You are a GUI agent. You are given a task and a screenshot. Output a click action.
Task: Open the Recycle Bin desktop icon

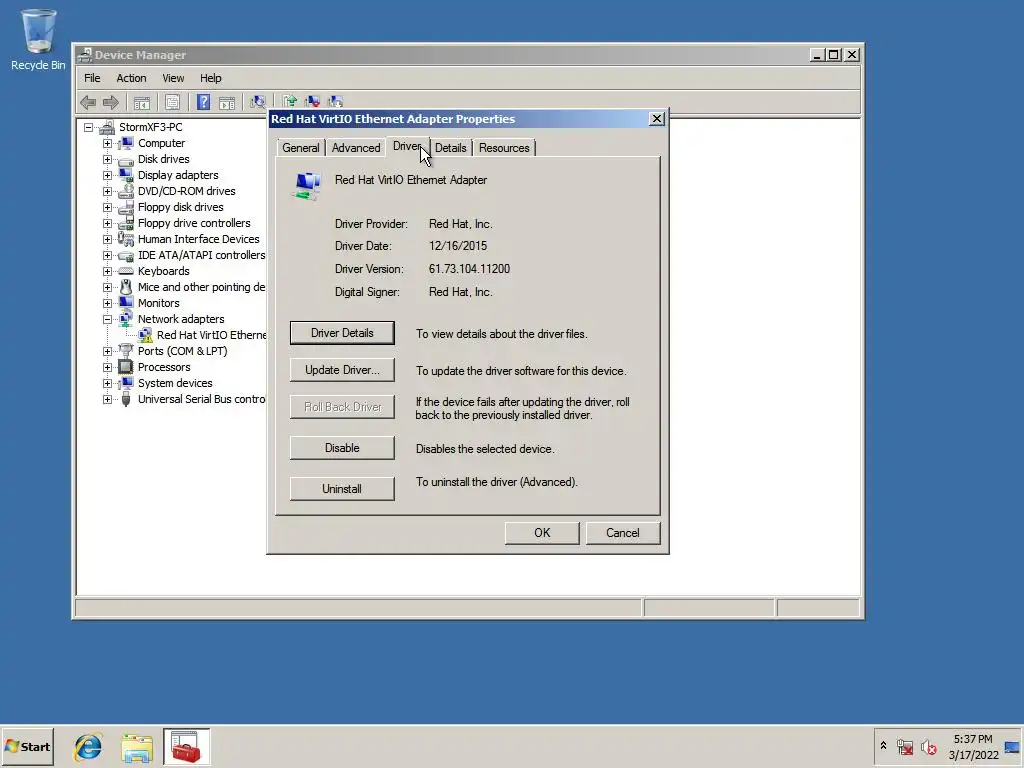[x=39, y=39]
